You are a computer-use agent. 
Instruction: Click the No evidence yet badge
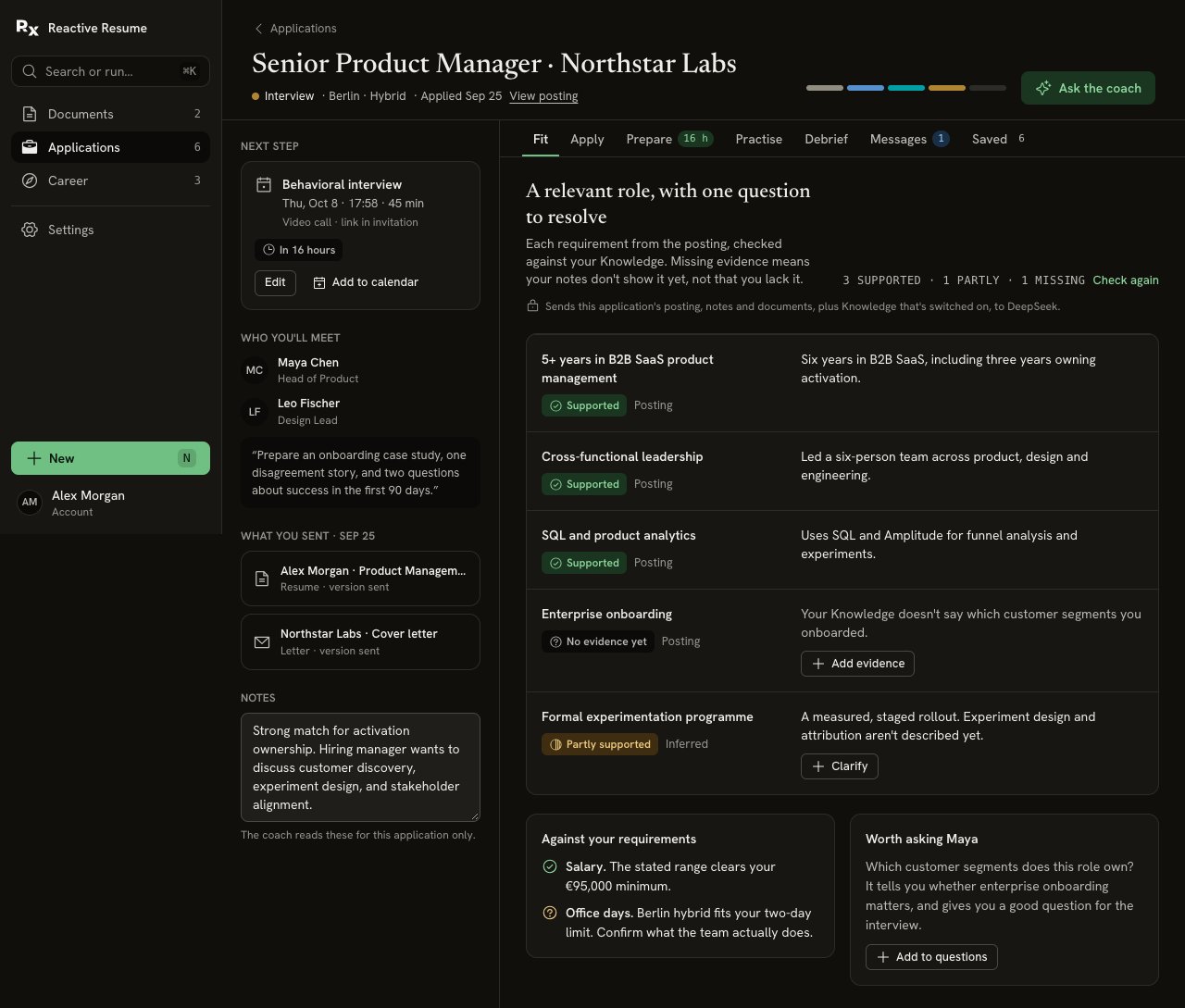point(598,641)
